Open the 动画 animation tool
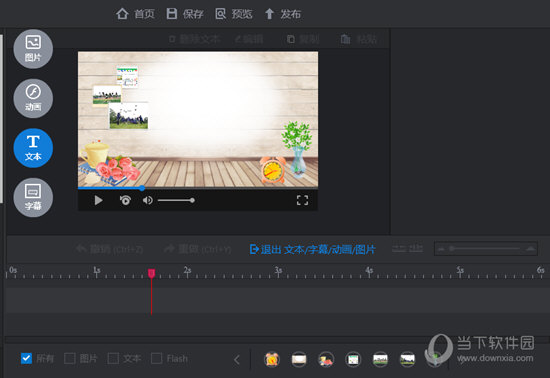The image size is (550, 378). 33,98
